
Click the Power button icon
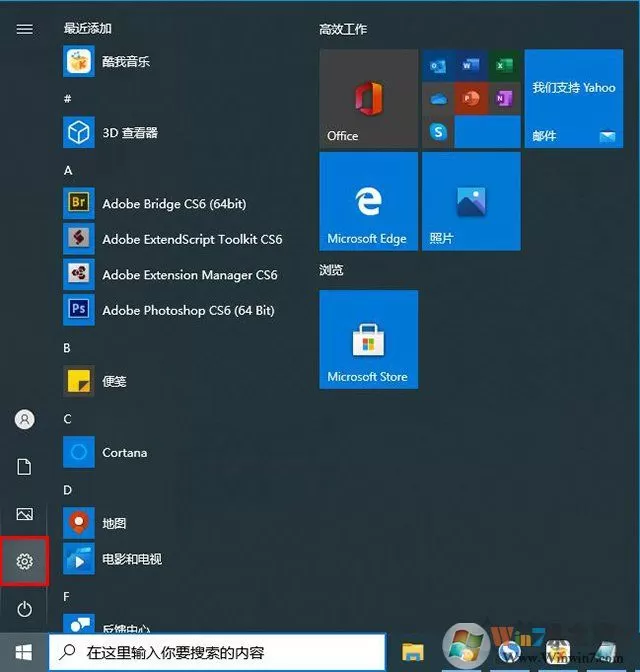point(24,609)
